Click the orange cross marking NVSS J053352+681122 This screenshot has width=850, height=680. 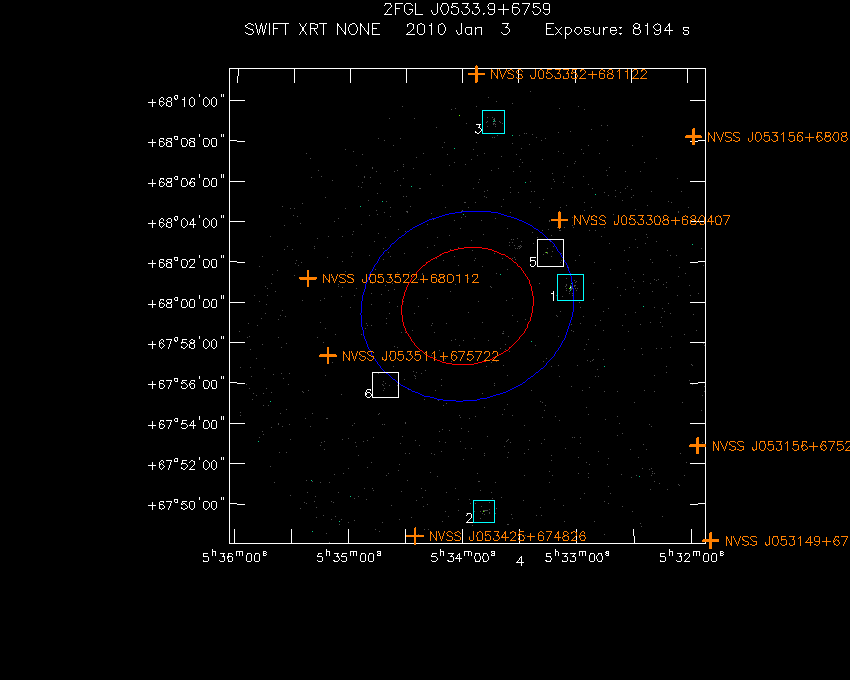click(x=476, y=74)
